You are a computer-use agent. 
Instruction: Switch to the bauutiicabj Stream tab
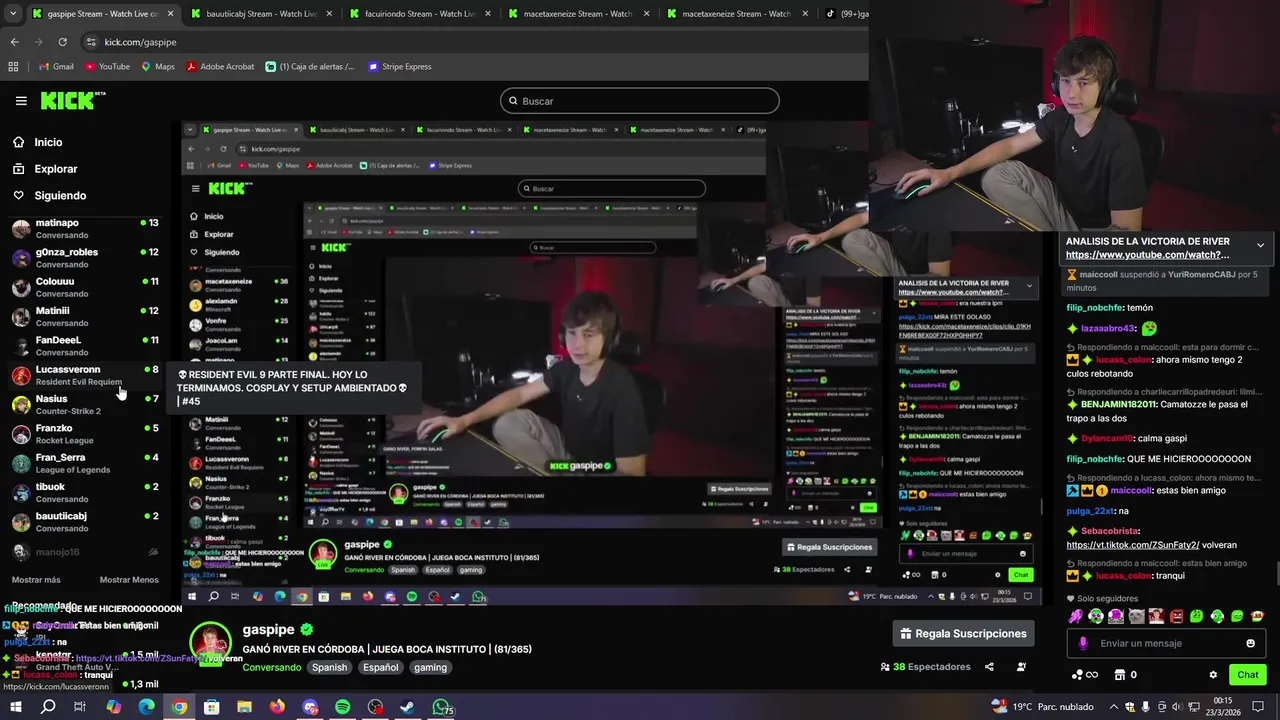click(262, 14)
